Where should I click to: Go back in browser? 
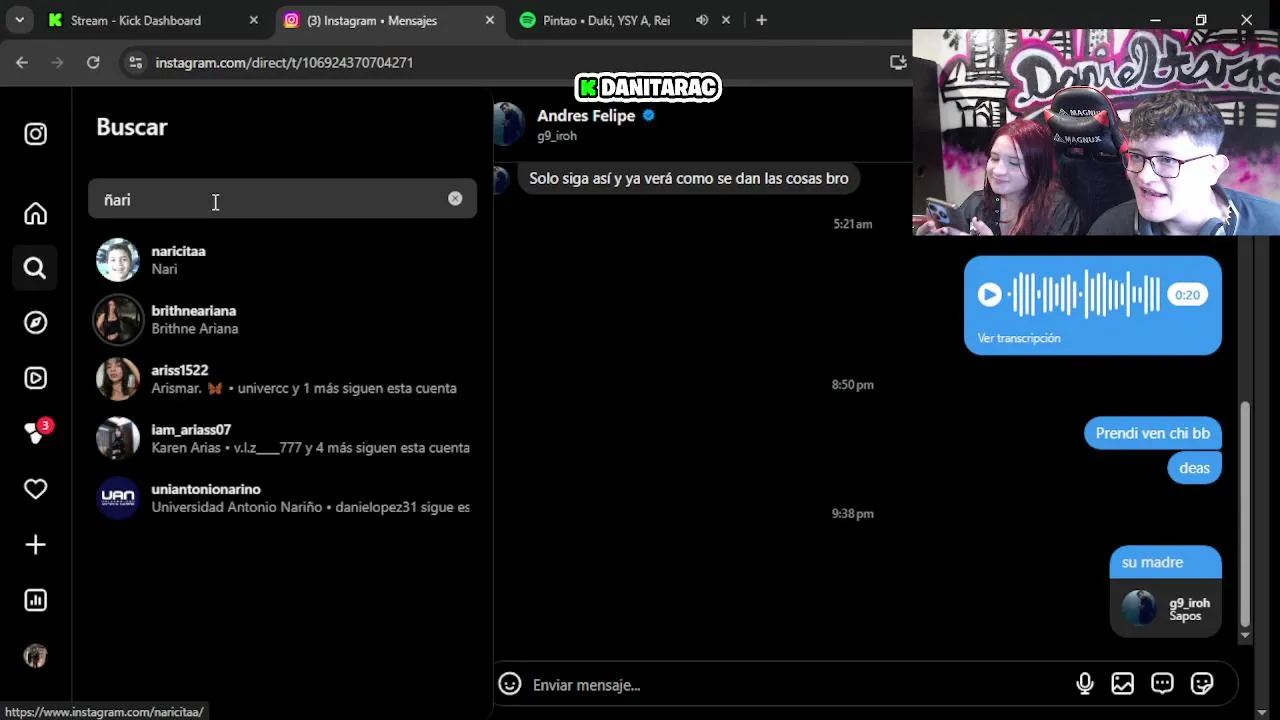(x=22, y=62)
